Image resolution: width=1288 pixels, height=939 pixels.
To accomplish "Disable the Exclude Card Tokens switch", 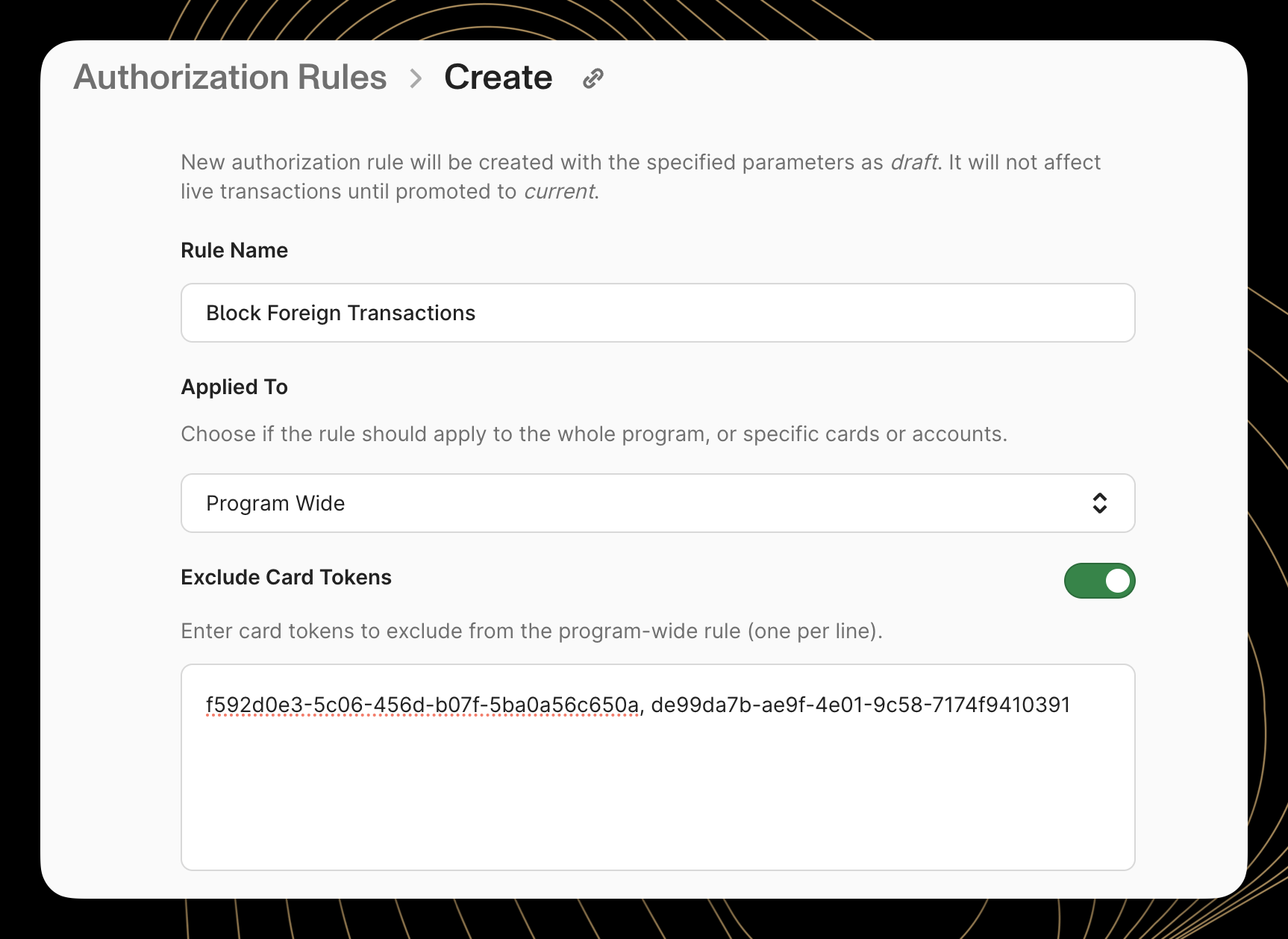I will [x=1098, y=580].
